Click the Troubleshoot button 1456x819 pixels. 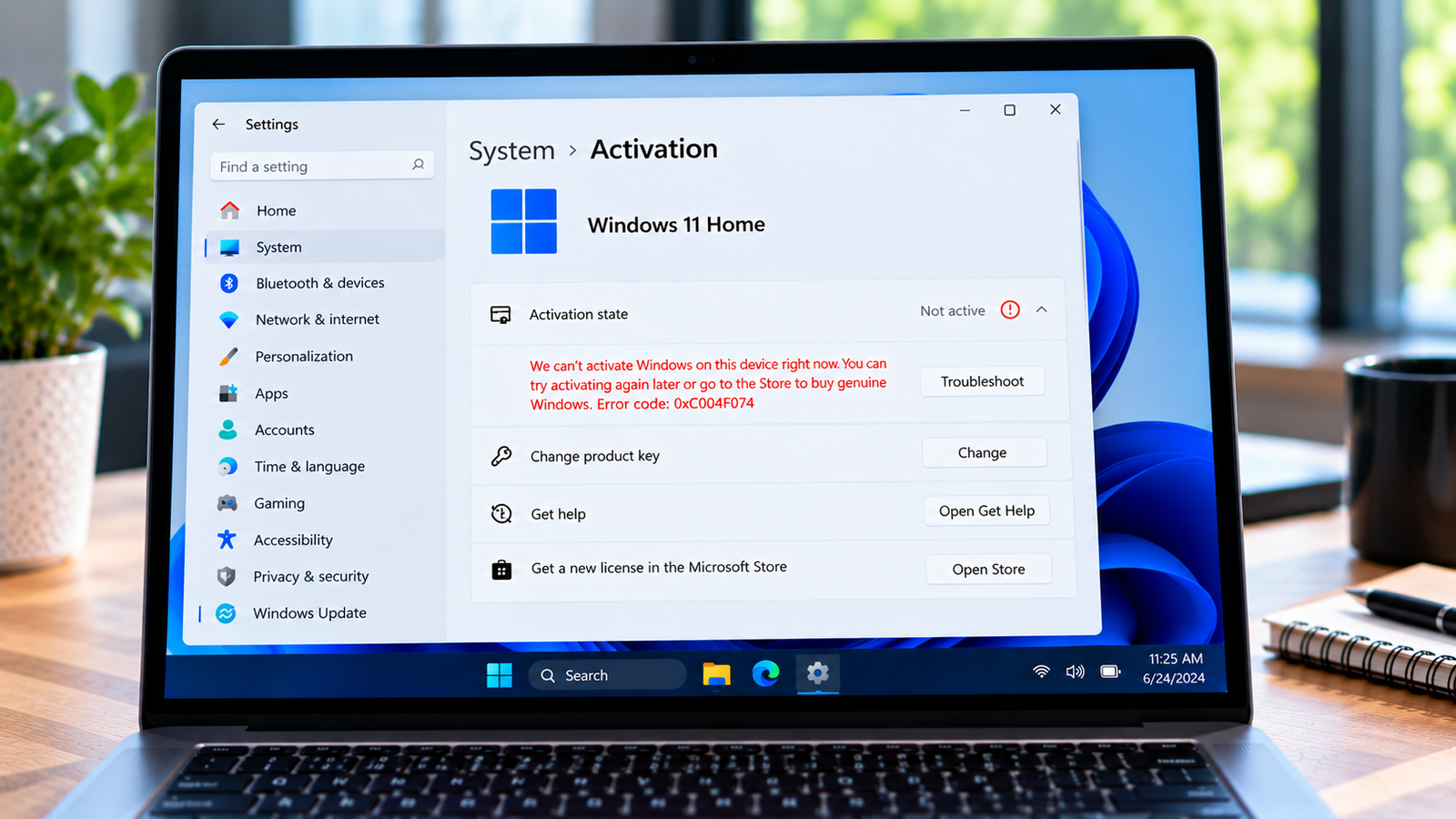point(982,381)
